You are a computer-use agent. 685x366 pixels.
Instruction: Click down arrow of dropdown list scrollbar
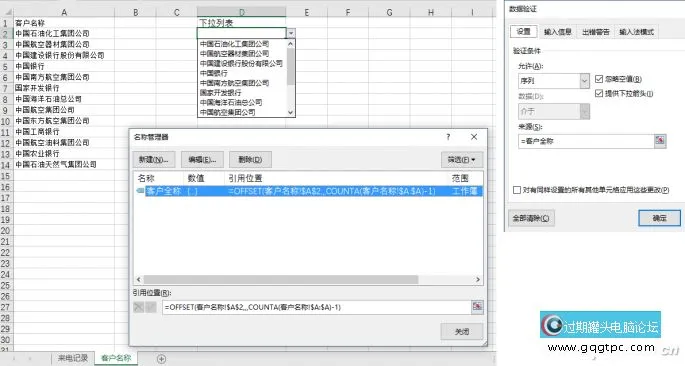[291, 112]
